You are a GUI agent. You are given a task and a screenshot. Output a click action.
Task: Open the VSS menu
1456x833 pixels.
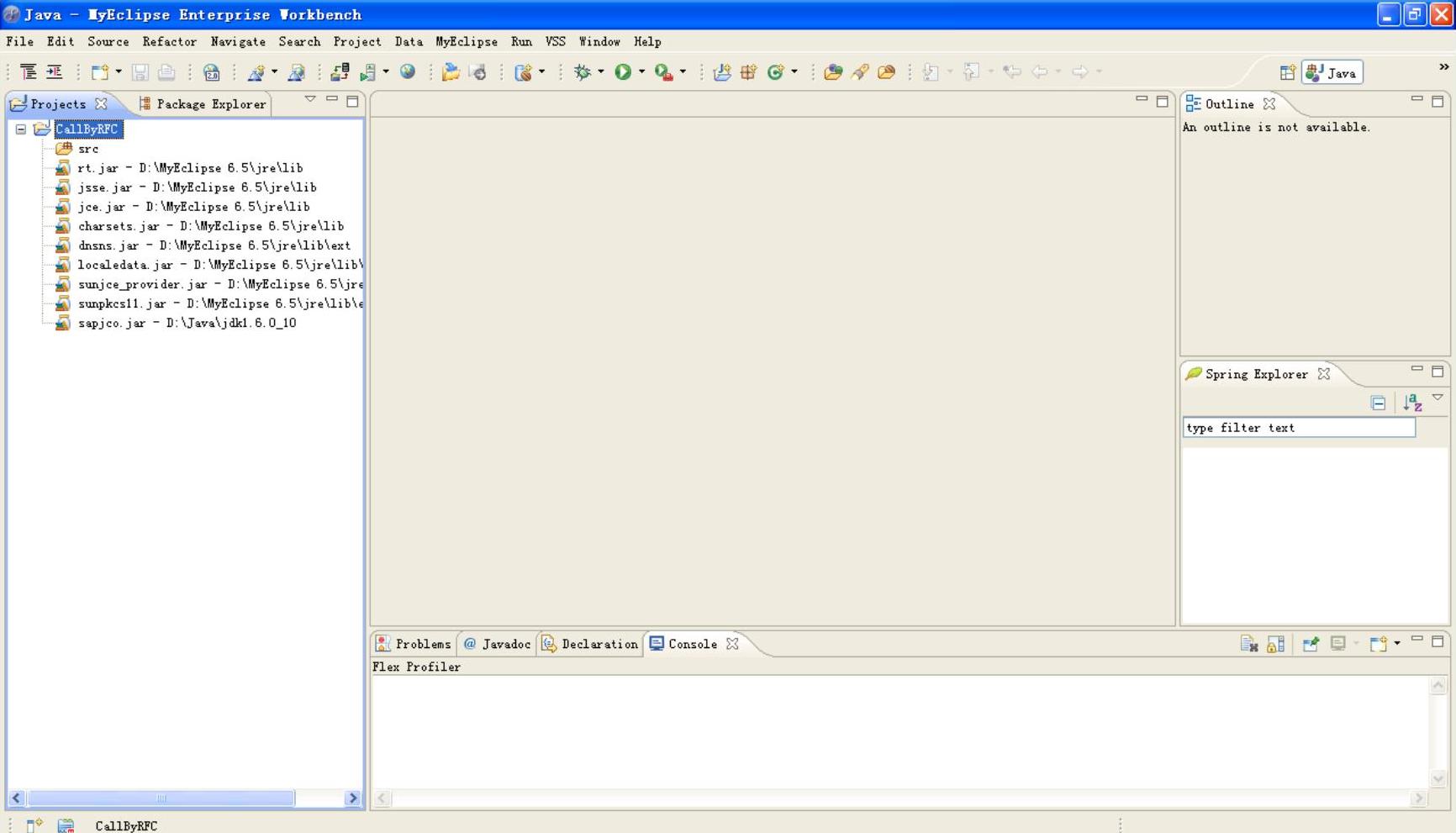[x=556, y=41]
